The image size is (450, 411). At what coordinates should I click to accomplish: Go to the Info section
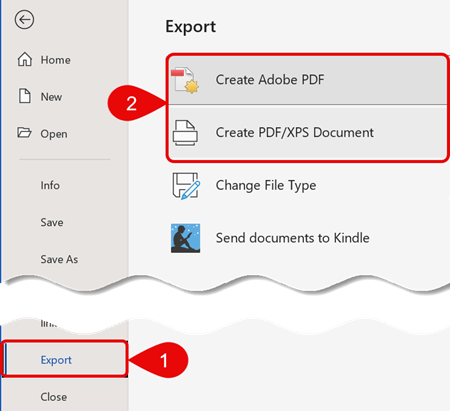point(50,185)
